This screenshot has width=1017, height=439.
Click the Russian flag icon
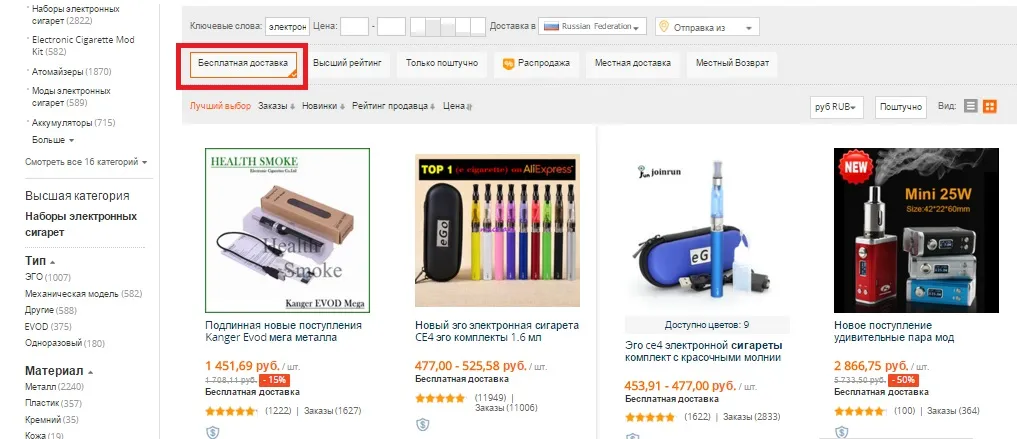[551, 27]
